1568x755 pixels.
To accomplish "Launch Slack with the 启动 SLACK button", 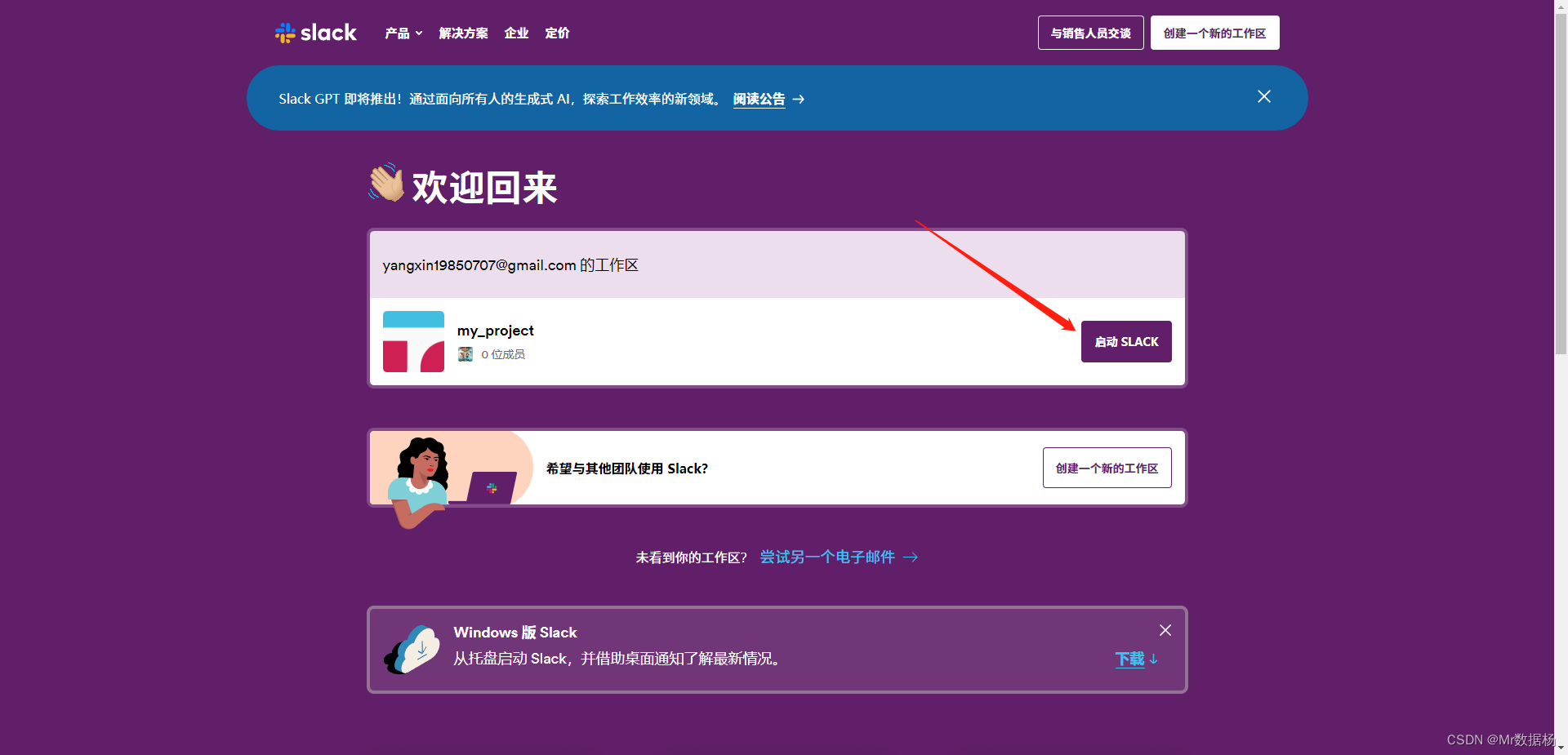I will 1126,341.
